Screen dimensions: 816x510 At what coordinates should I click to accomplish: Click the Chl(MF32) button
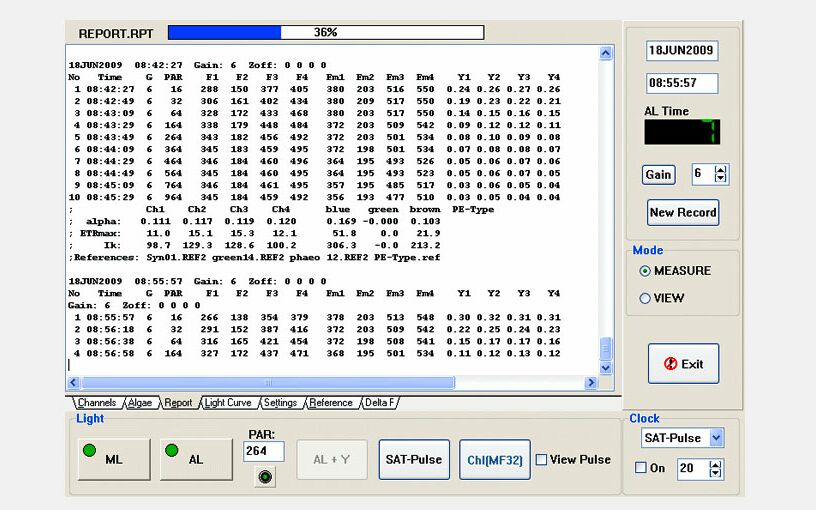point(494,460)
